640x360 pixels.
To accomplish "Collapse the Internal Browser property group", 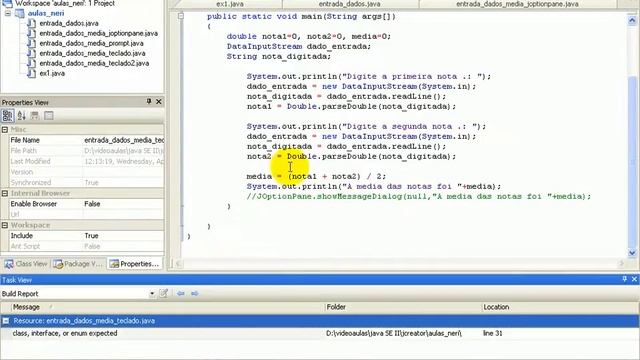I will coord(5,193).
